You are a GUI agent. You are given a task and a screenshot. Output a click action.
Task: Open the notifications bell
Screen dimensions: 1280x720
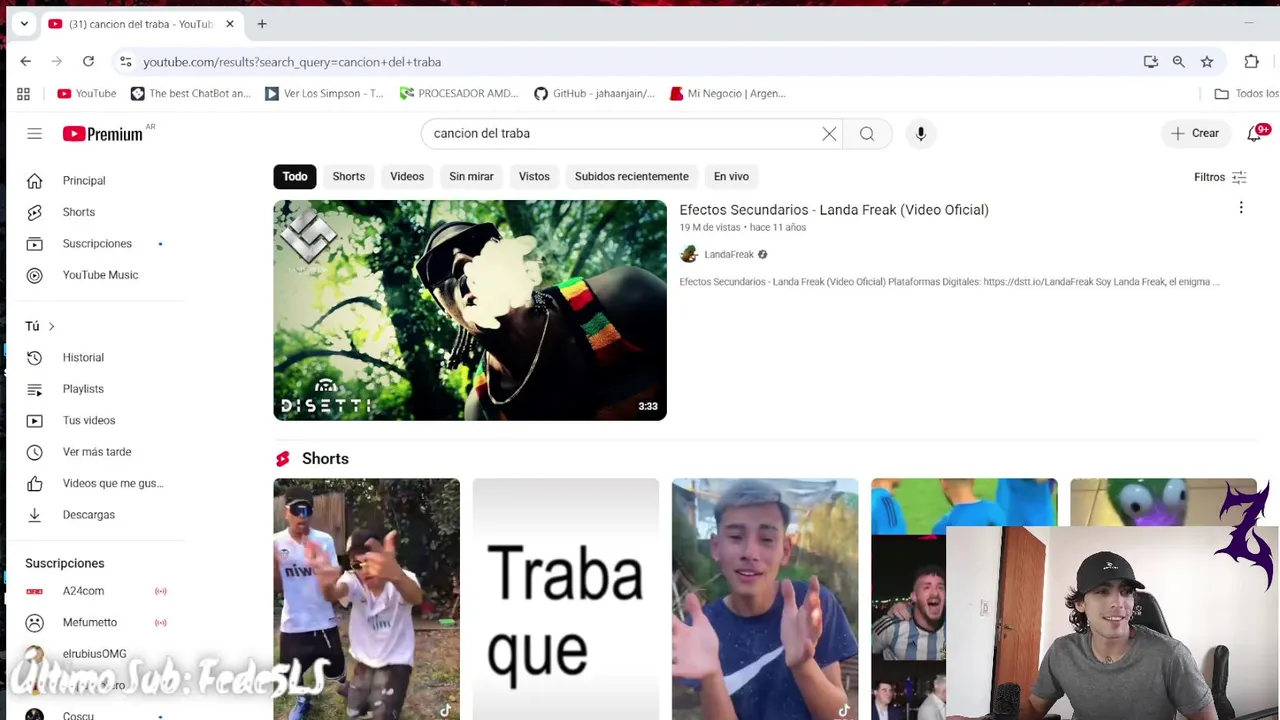click(x=1255, y=133)
